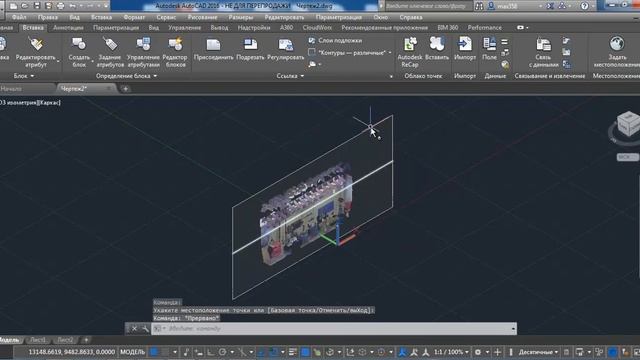Click the Каркас visual style label
Screen dimensions: 640x360
click(x=50, y=103)
